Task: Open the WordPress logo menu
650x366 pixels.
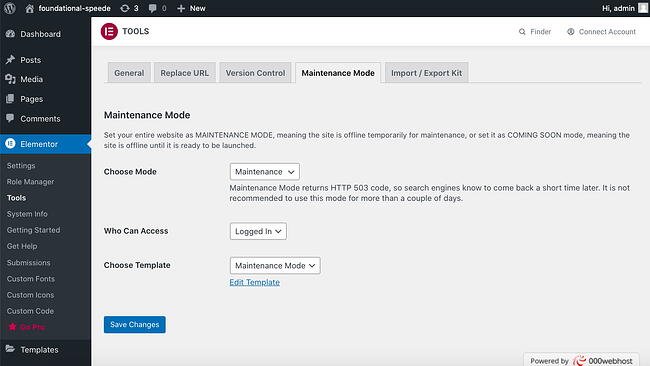Action: click(x=10, y=8)
